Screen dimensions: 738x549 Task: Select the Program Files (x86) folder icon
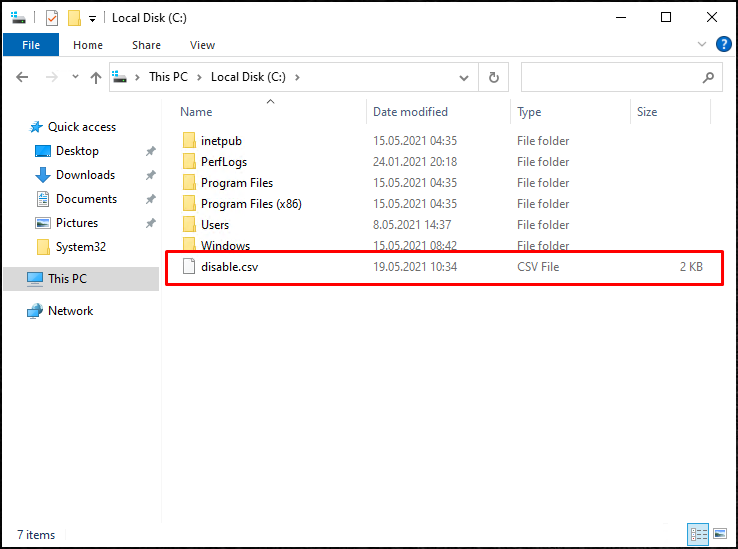coord(189,203)
